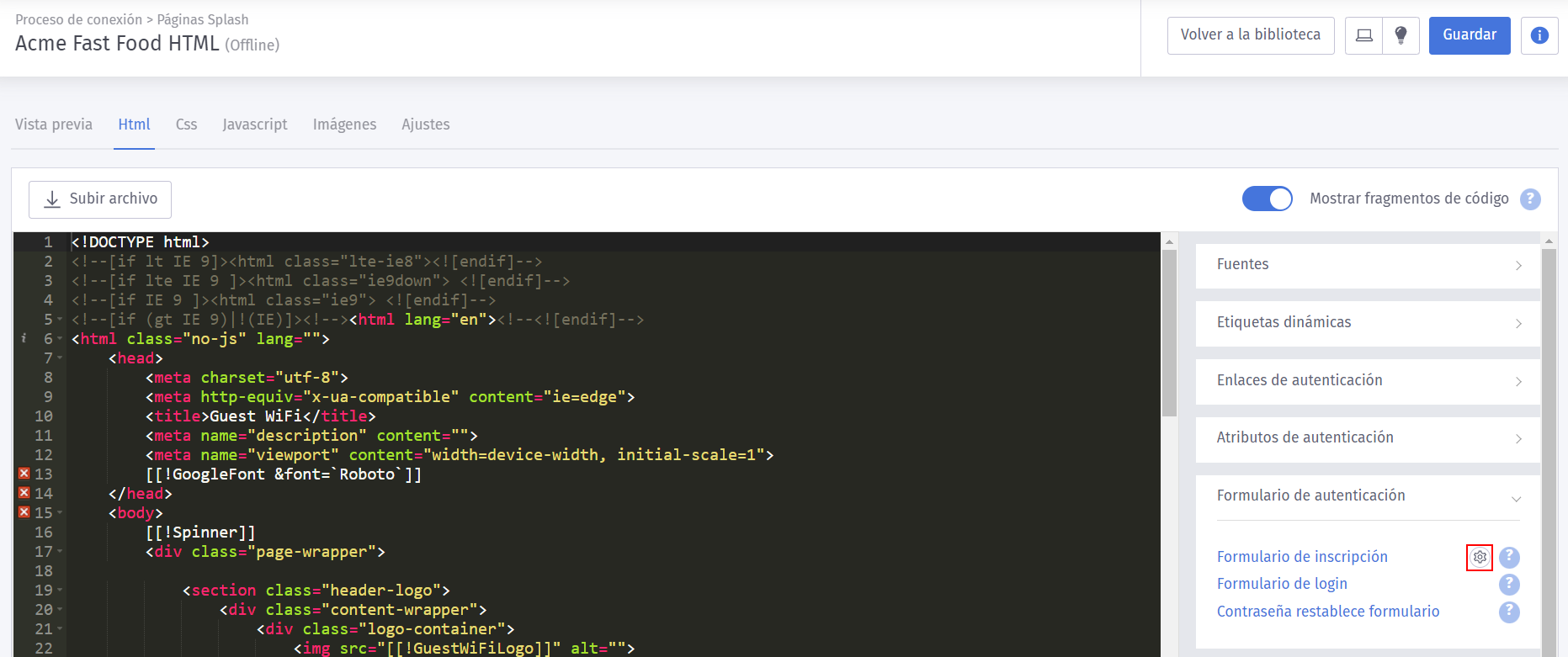The height and width of the screenshot is (657, 1568).
Task: Click error marker on line 15
Action: 24,512
